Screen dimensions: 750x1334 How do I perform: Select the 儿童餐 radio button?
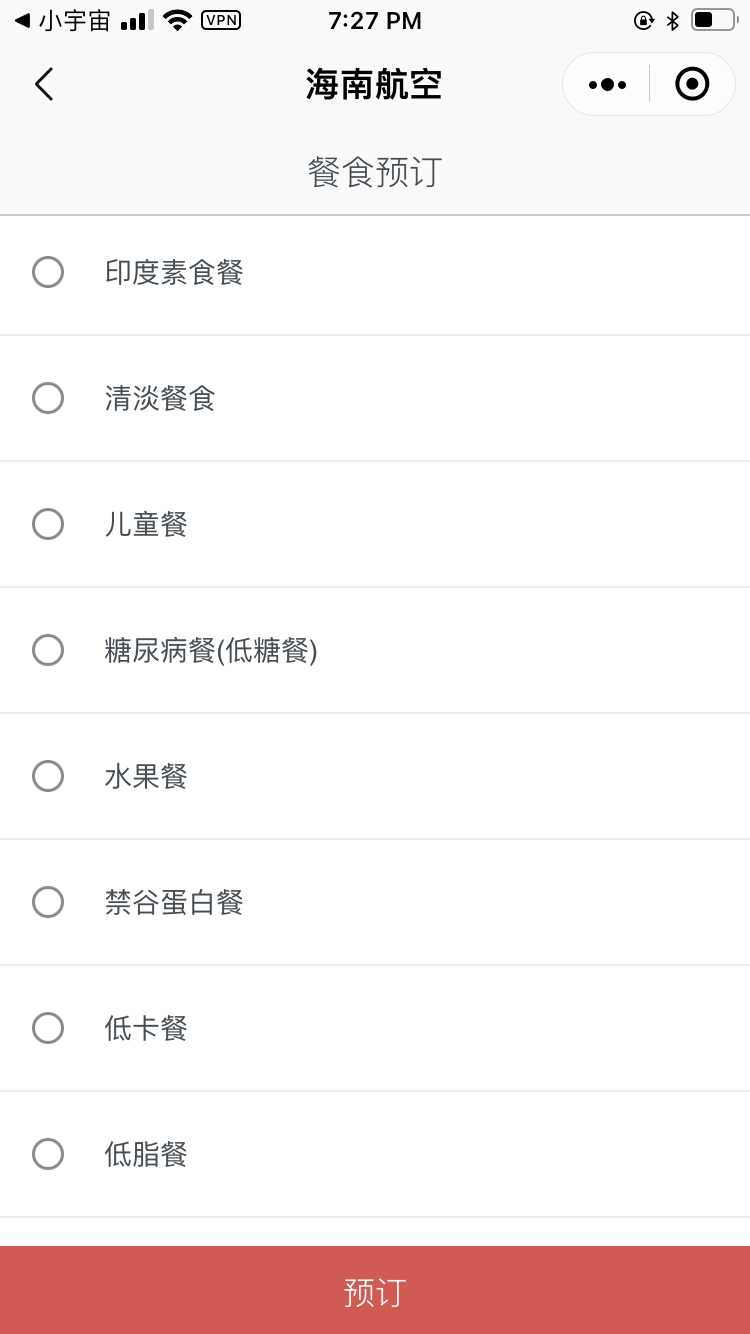click(48, 524)
